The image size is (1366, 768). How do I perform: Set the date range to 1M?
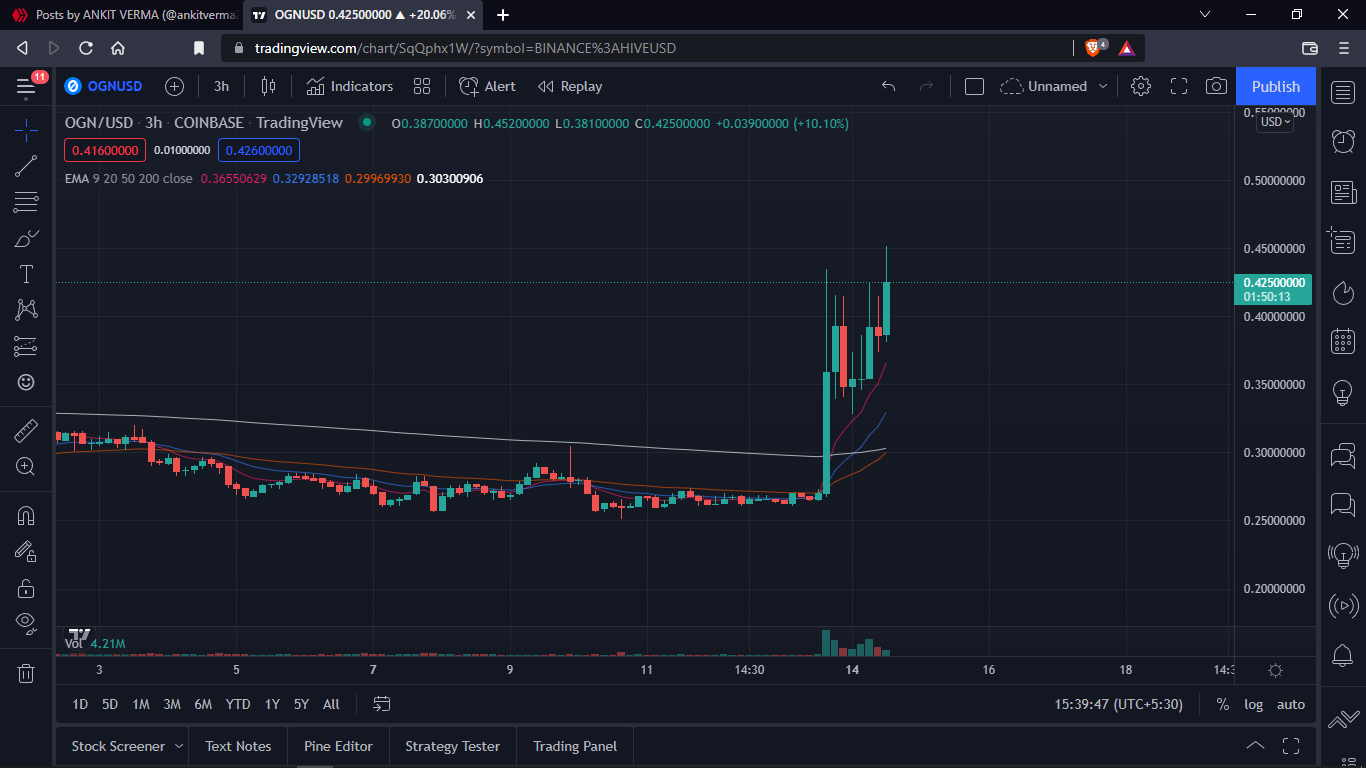point(141,704)
